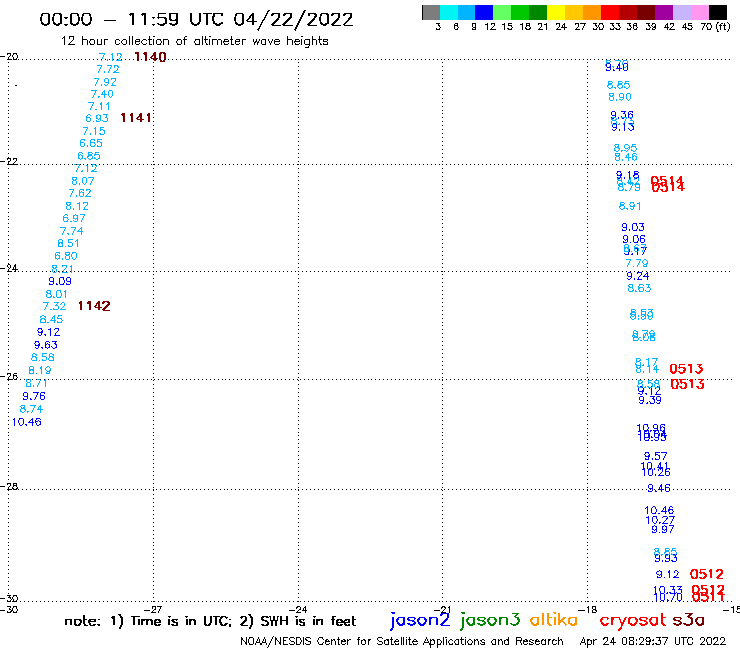Select the yellow swatch in the legend bar
The image size is (740, 650).
(556, 12)
